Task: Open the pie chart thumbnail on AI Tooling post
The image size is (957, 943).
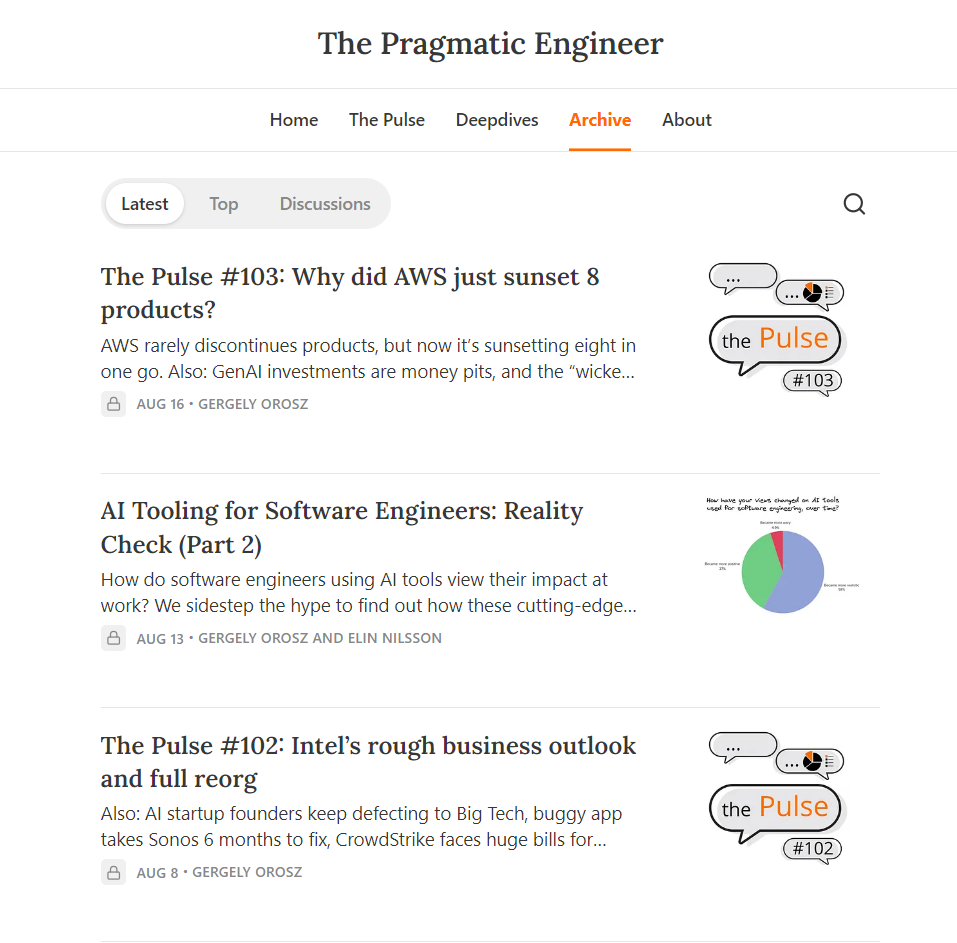Action: 782,556
